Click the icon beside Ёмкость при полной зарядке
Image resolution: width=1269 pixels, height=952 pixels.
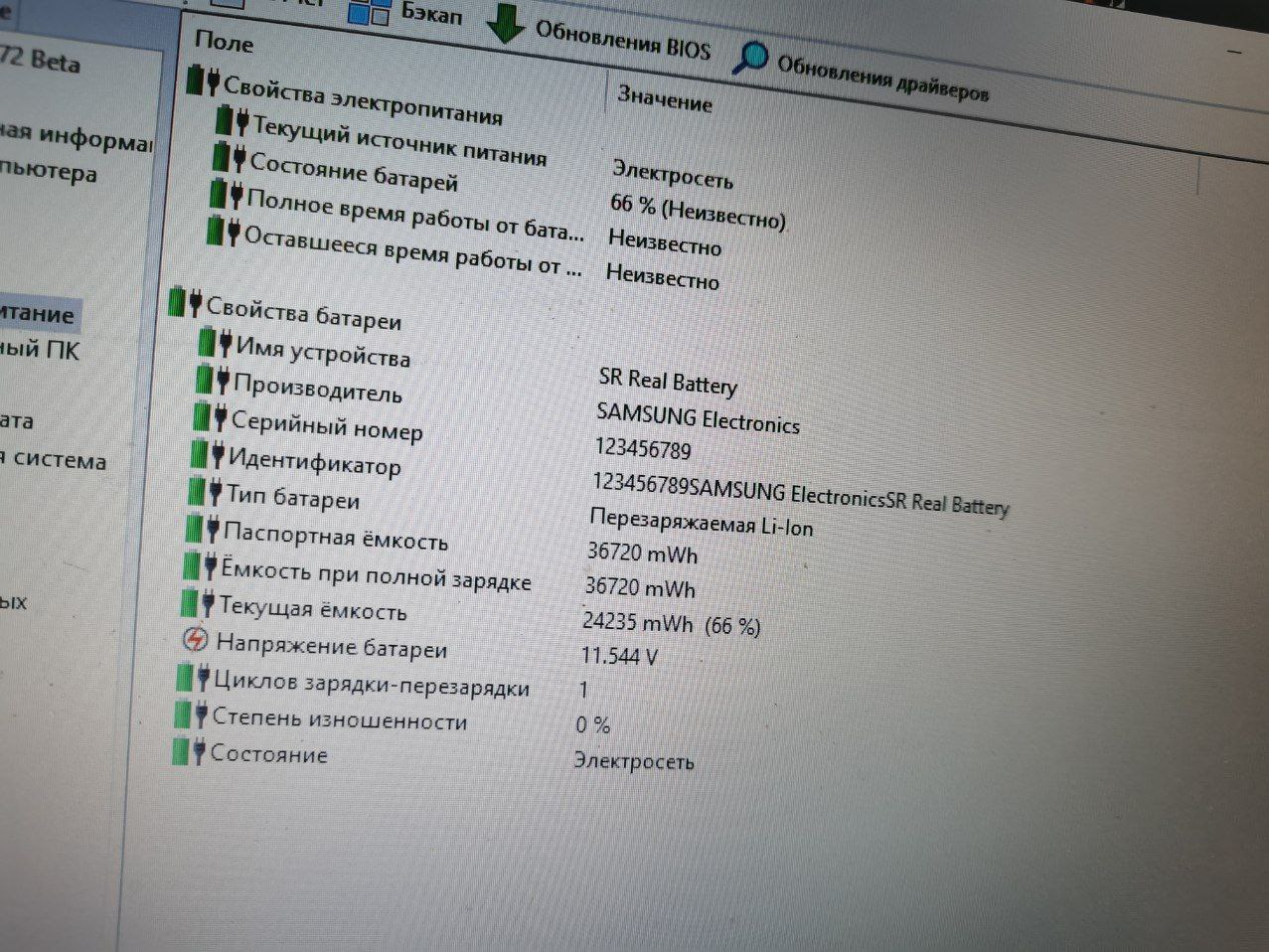click(200, 566)
